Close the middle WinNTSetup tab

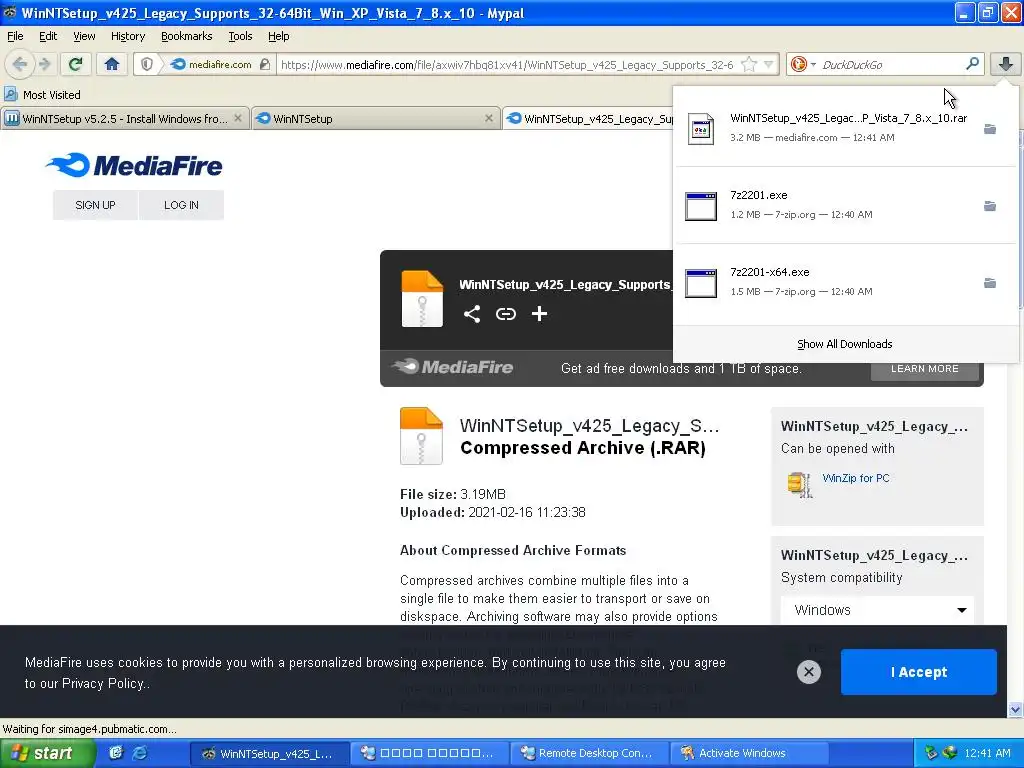488,118
